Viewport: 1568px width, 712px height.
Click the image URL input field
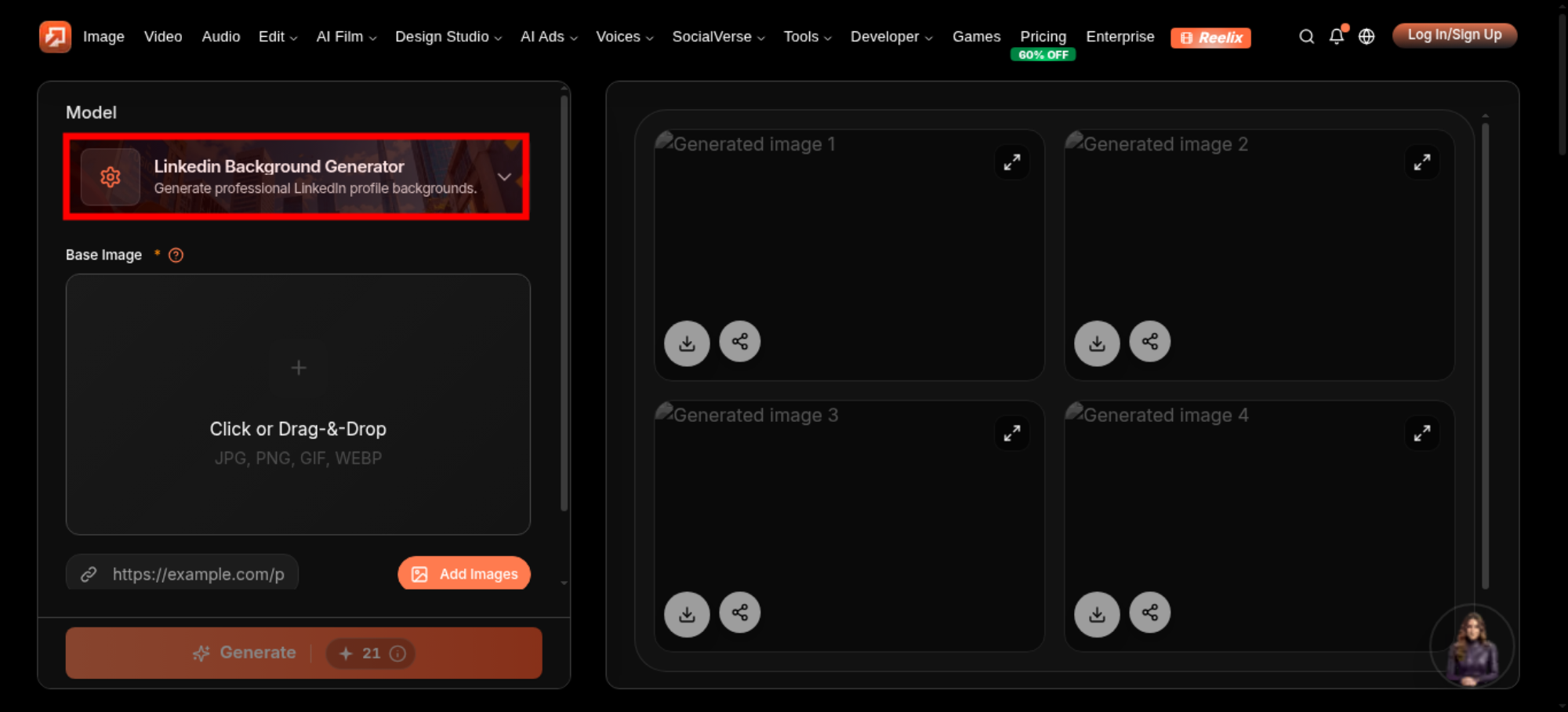182,574
